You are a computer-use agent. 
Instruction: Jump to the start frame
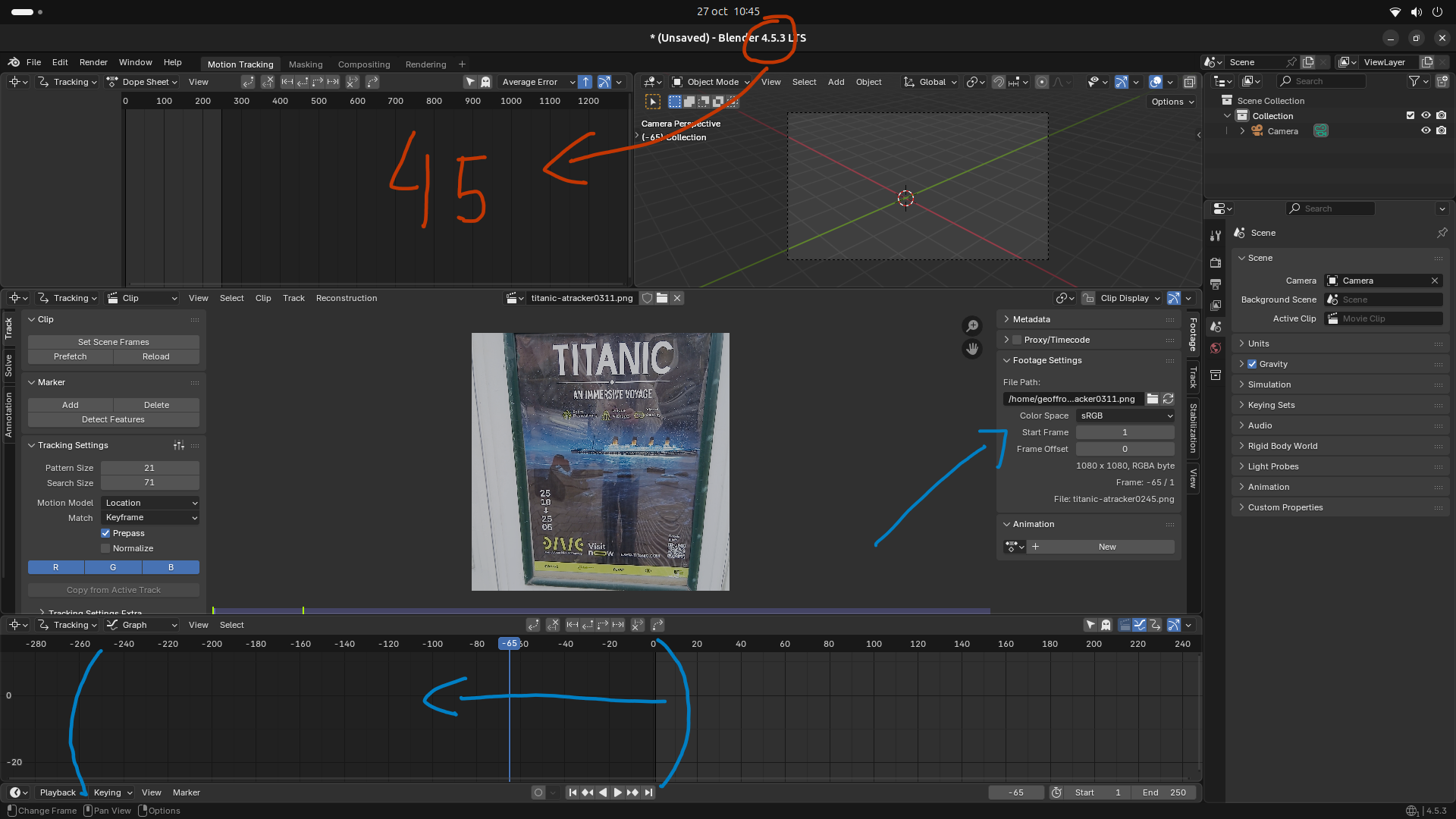pyautogui.click(x=573, y=792)
